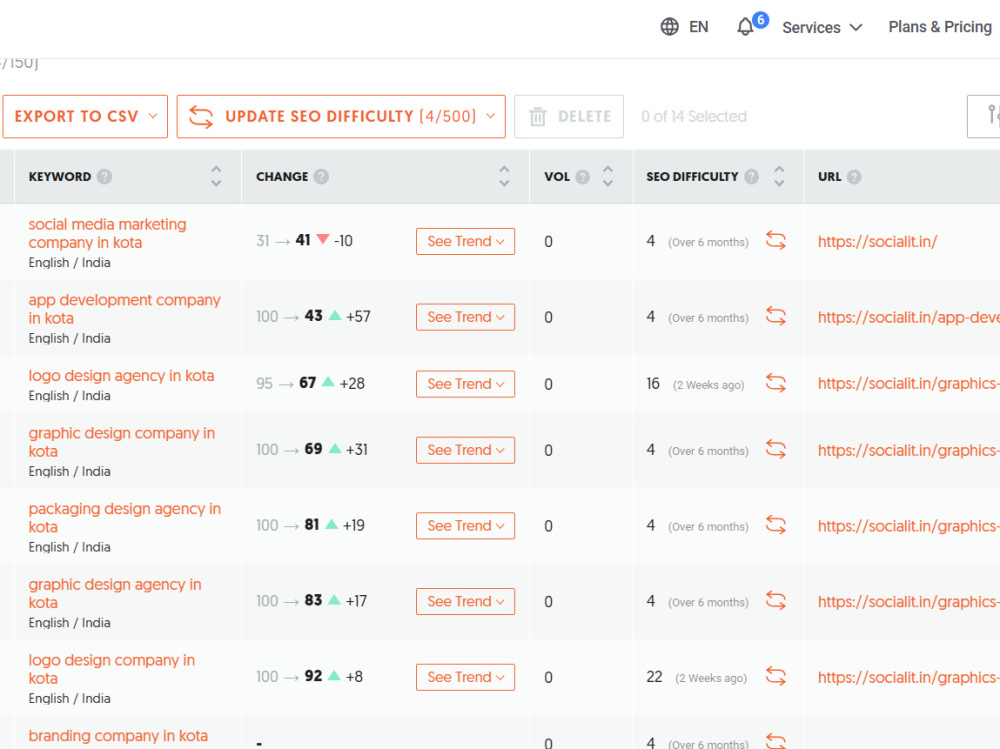Click rank change '100 → 43 +57' cell
Image resolution: width=1000 pixels, height=749 pixels.
(313, 316)
